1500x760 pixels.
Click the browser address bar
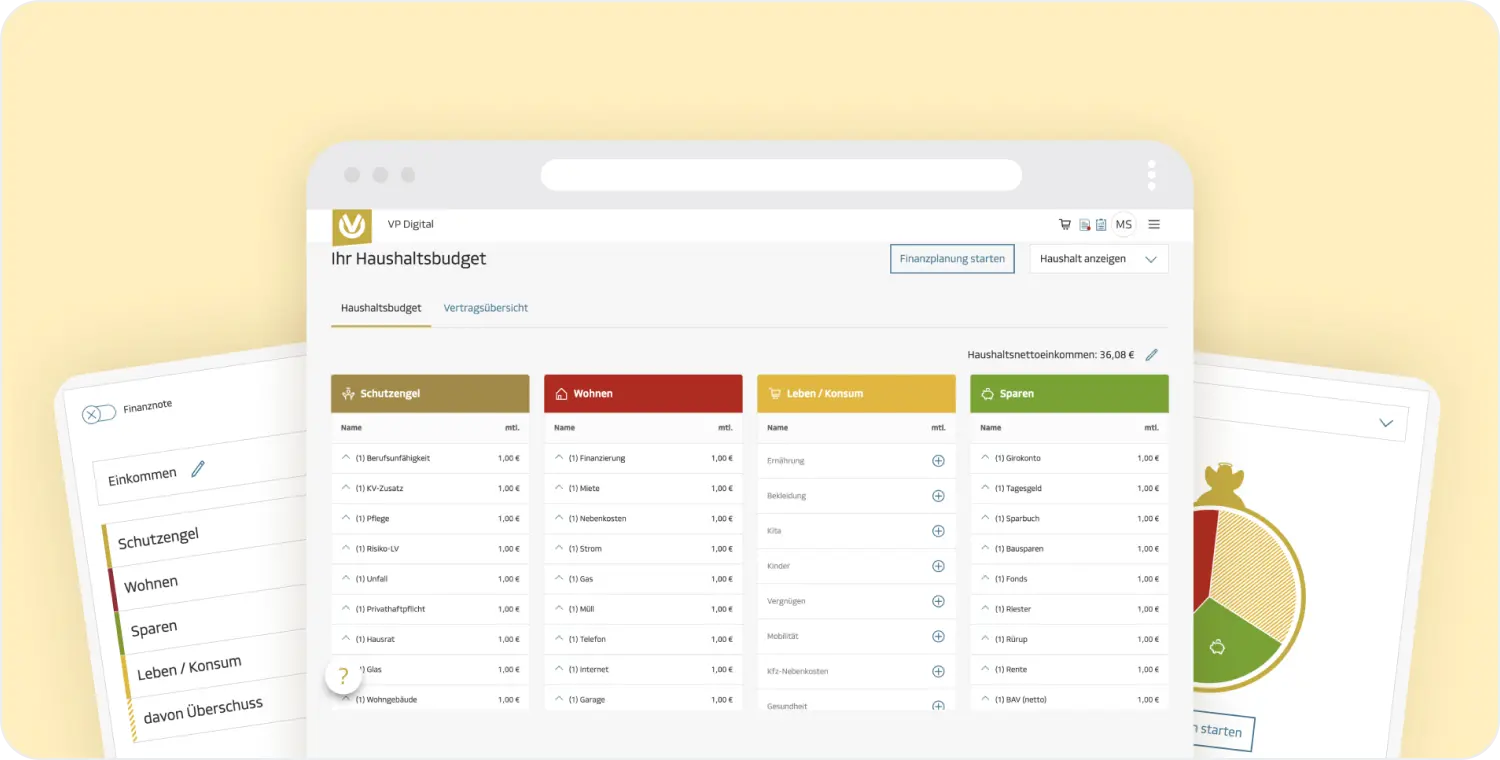781,175
